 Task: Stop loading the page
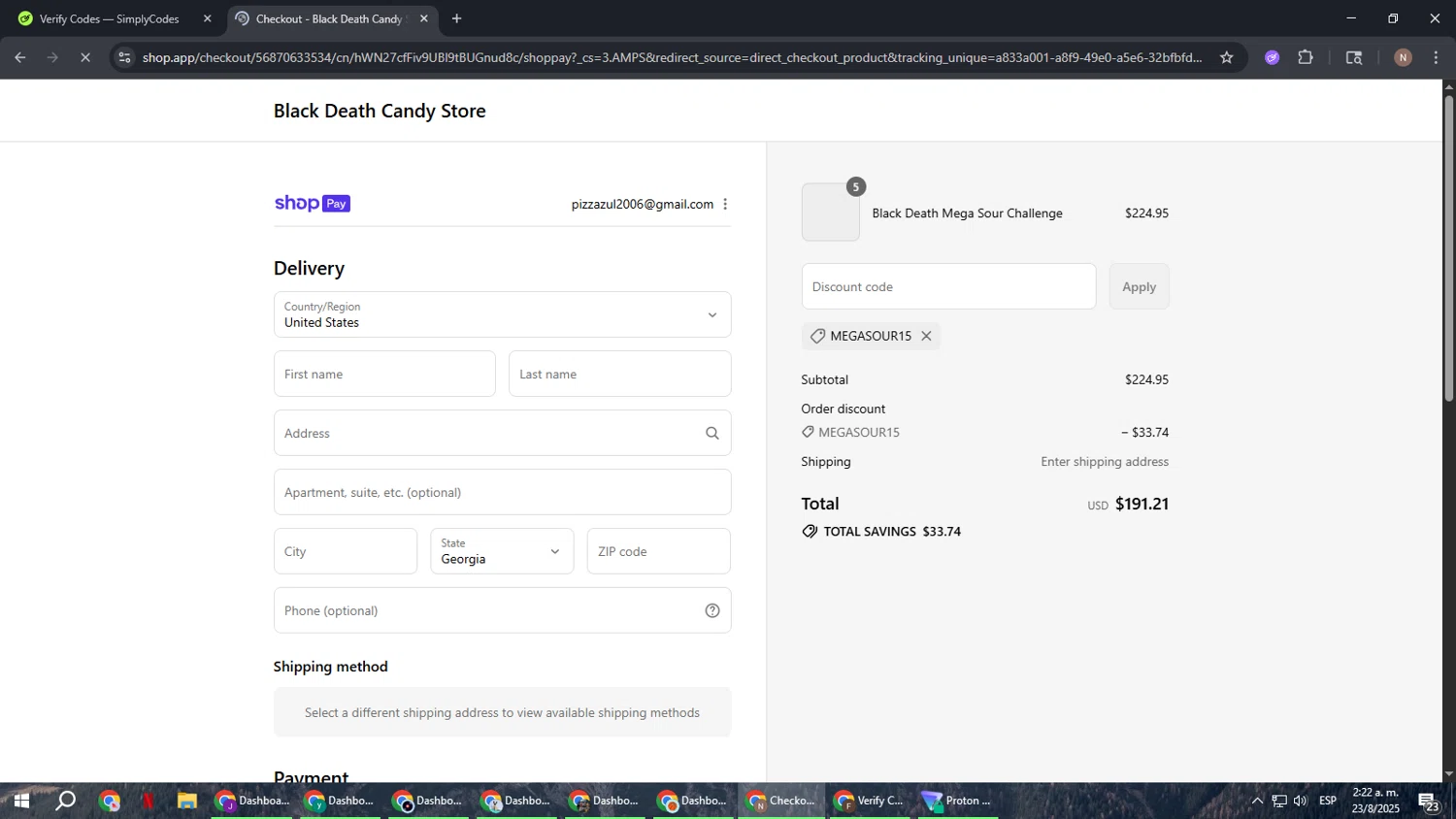[85, 57]
